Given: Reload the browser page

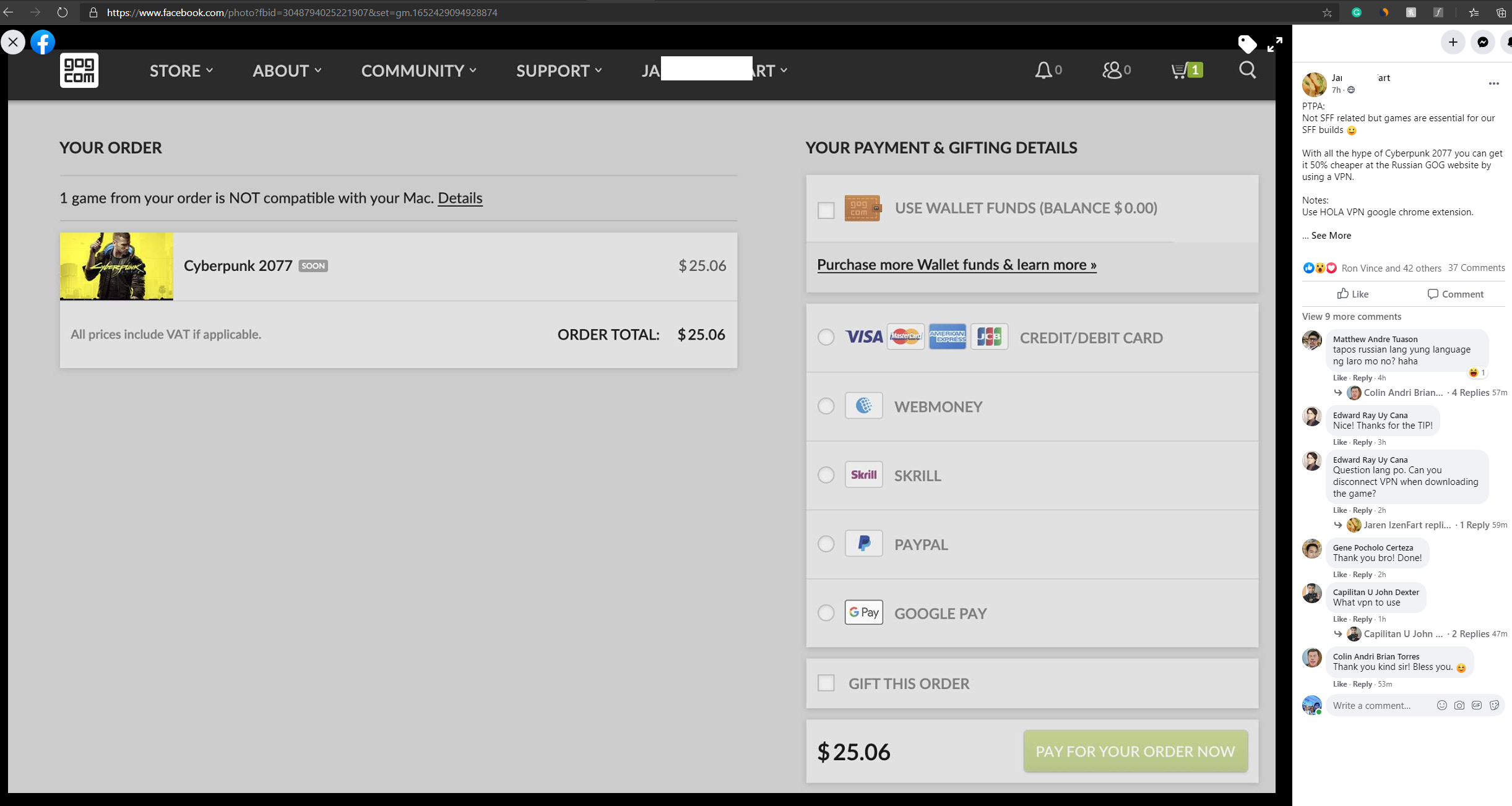Looking at the screenshot, I should point(63,12).
